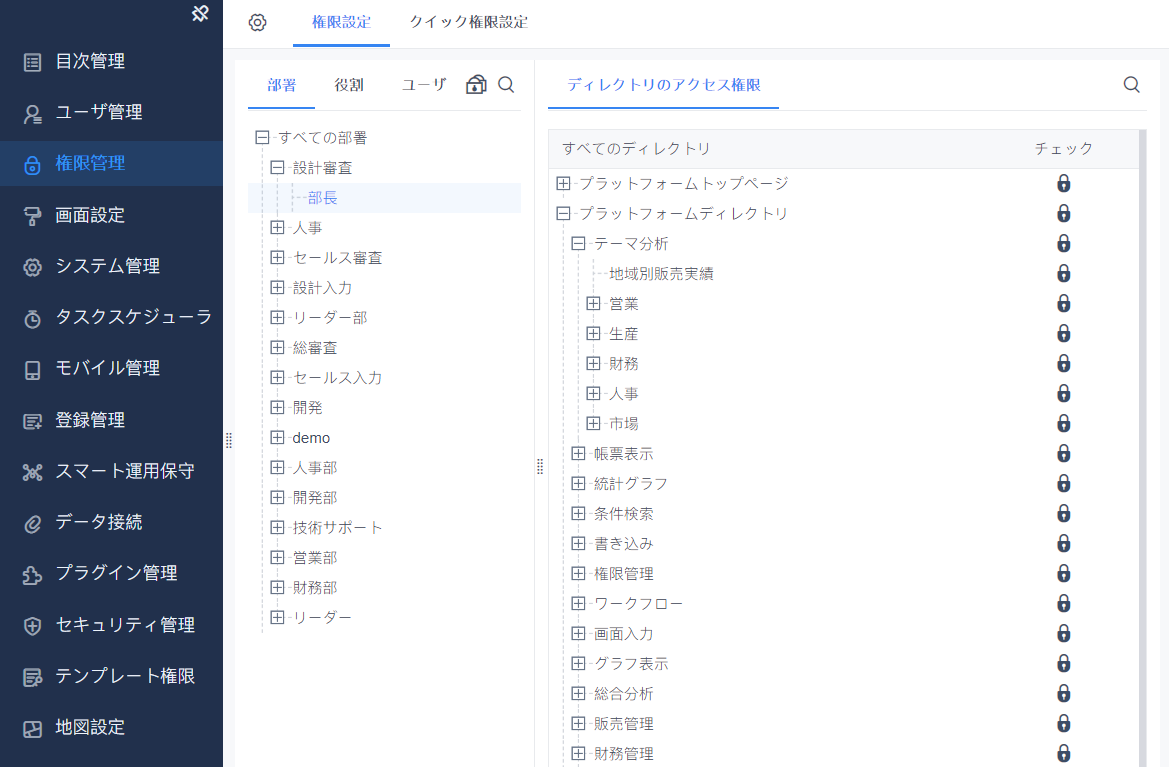Toggle the lock for 帳票表示 row
The image size is (1169, 767).
pos(1063,454)
